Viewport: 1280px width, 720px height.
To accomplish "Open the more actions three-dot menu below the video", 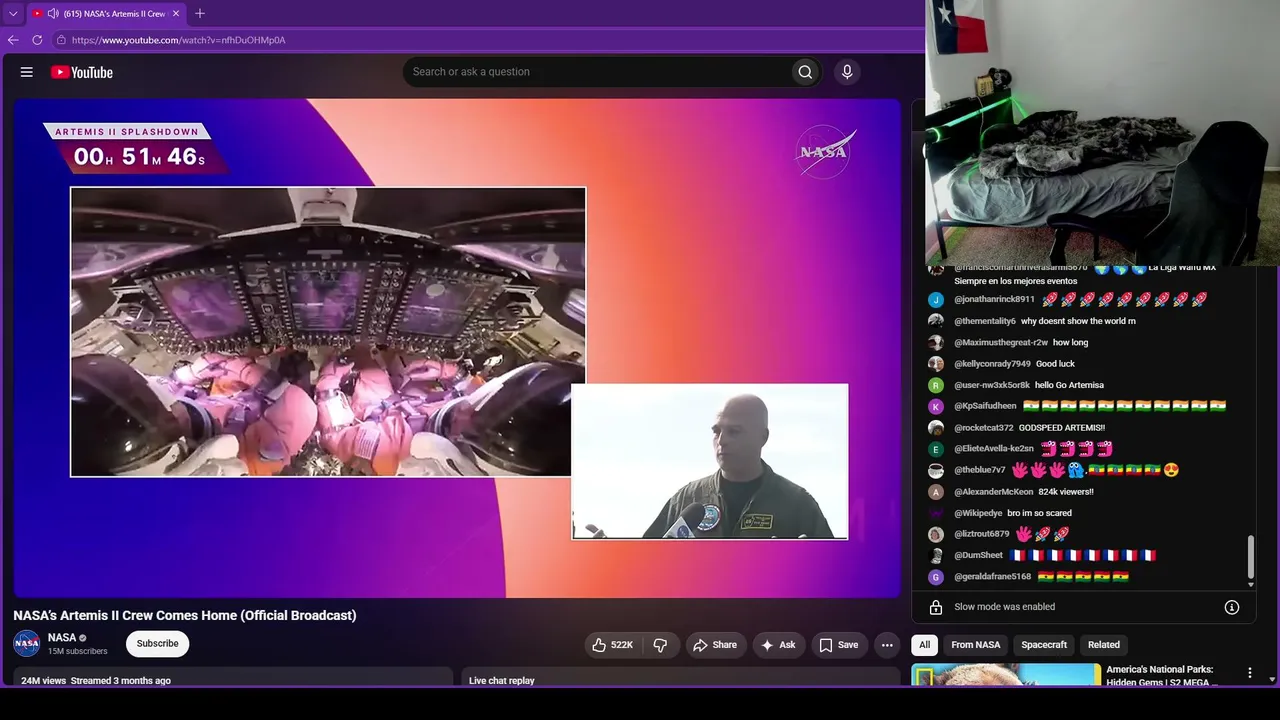I will (x=887, y=645).
